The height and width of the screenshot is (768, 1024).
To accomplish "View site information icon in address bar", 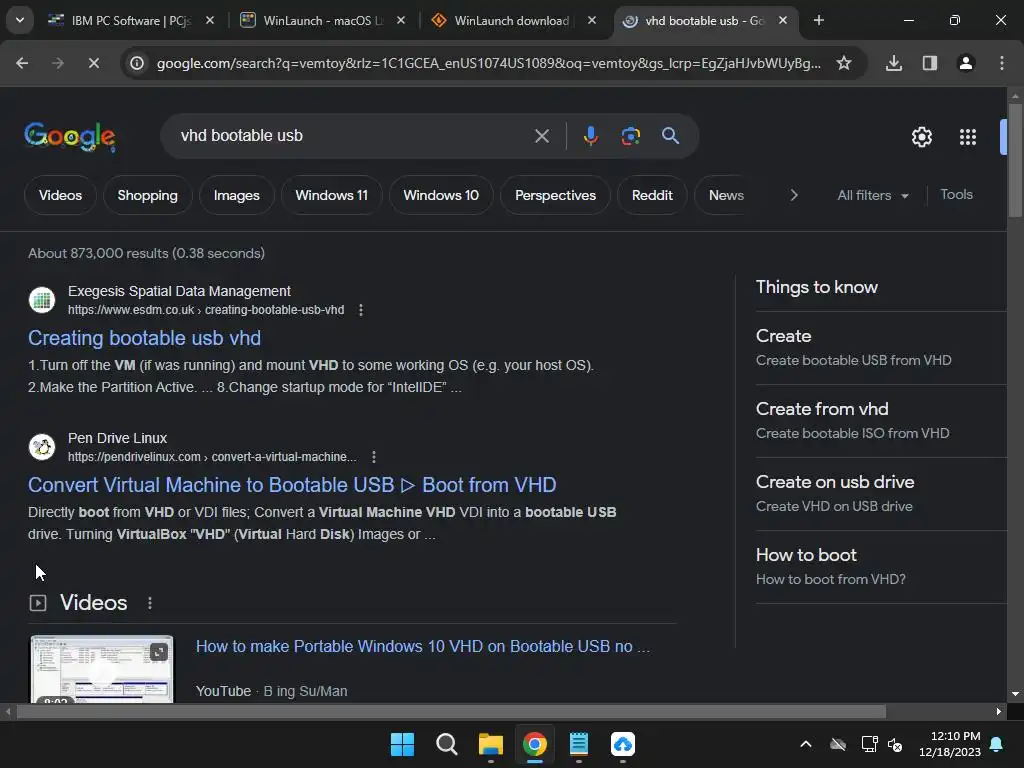I will (136, 63).
